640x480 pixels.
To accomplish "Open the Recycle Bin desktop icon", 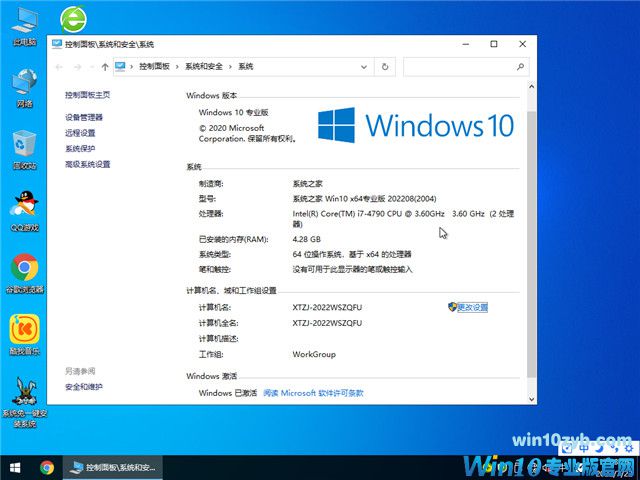I will (24, 149).
